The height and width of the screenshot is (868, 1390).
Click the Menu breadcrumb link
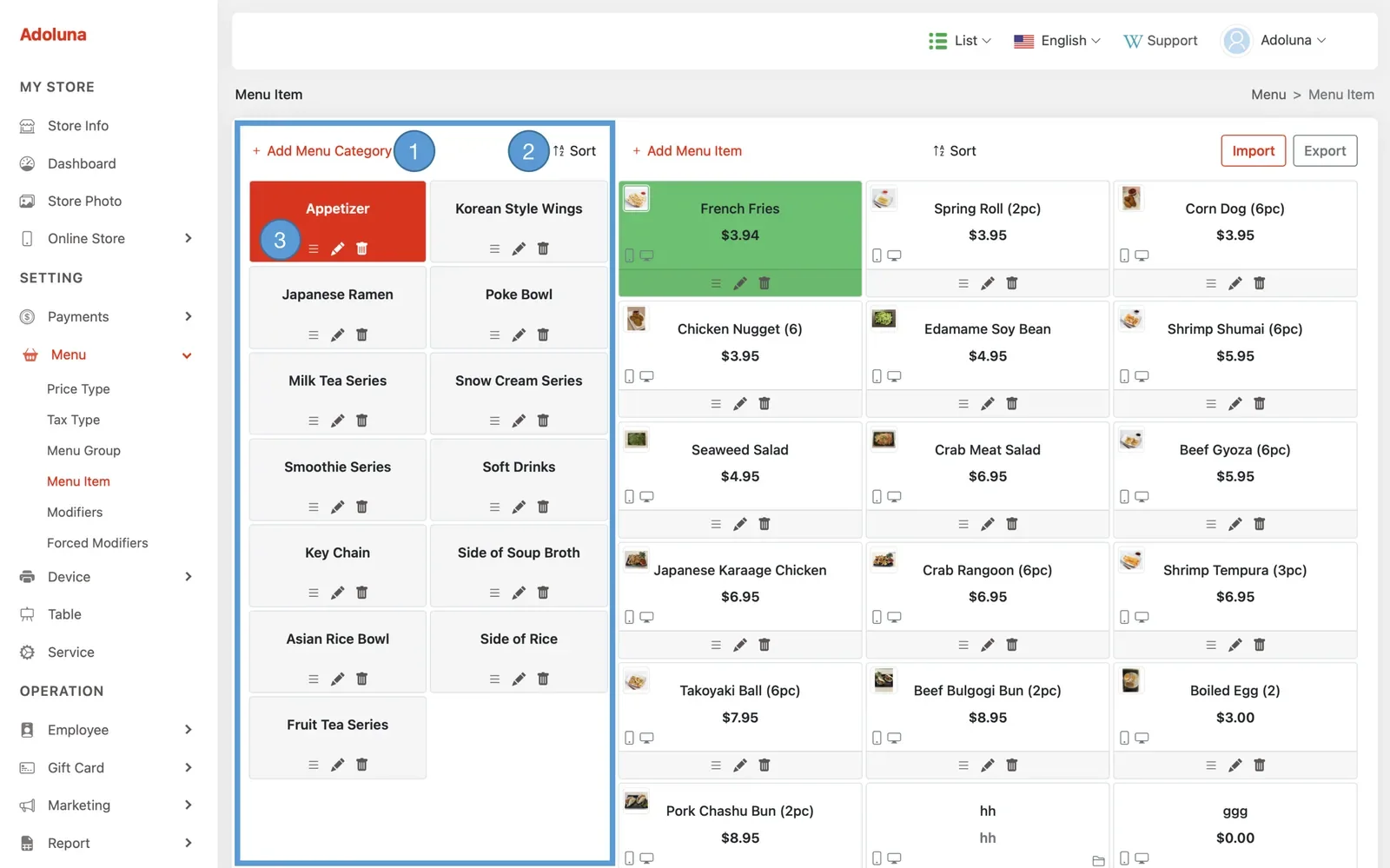[x=1268, y=95]
